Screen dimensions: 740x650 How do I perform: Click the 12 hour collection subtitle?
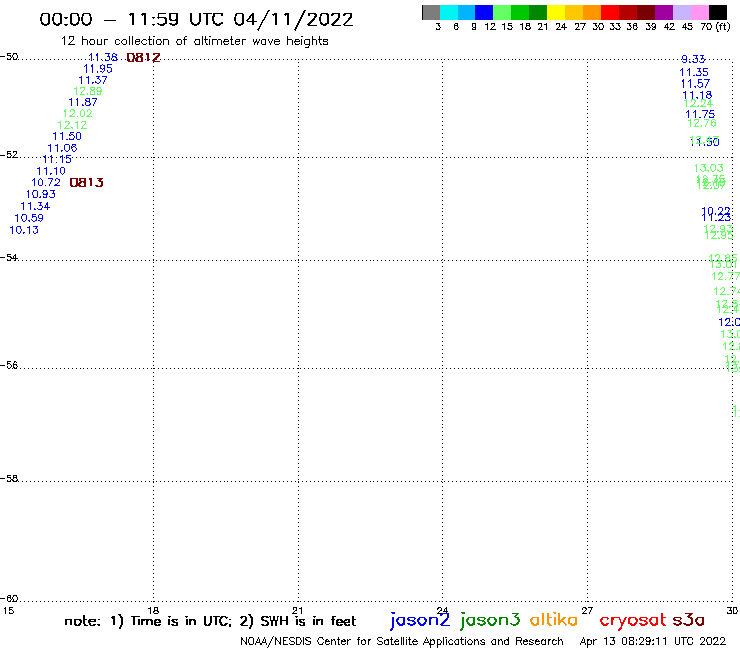click(x=194, y=41)
